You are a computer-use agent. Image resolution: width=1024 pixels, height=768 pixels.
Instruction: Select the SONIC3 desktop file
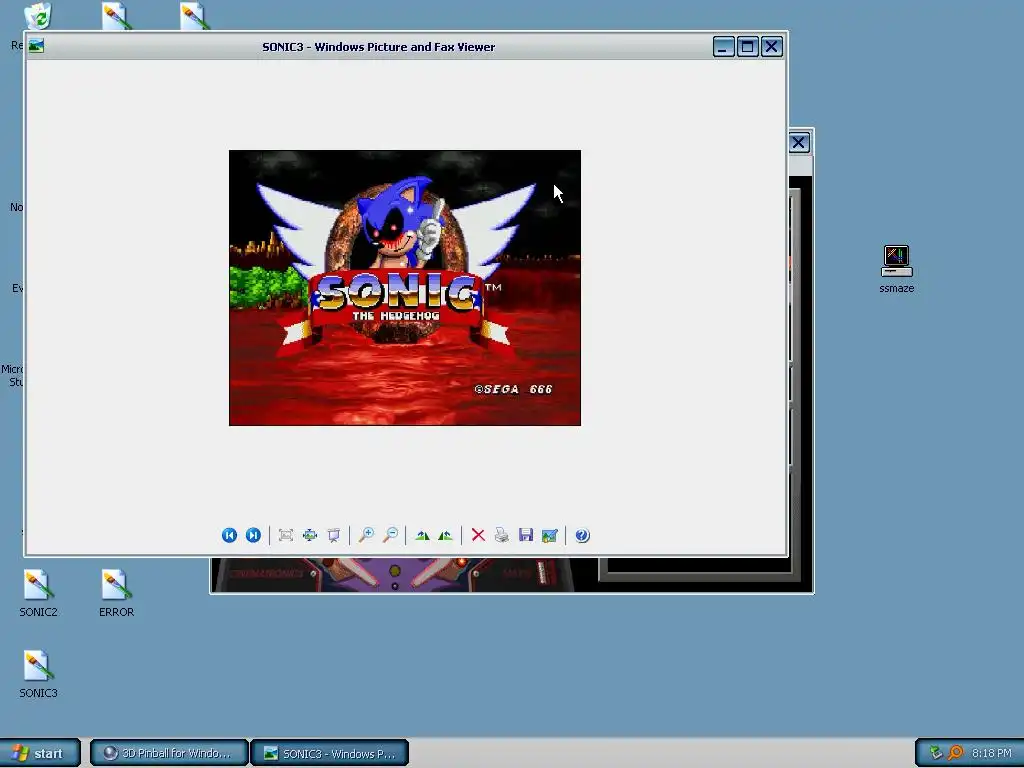pos(38,674)
